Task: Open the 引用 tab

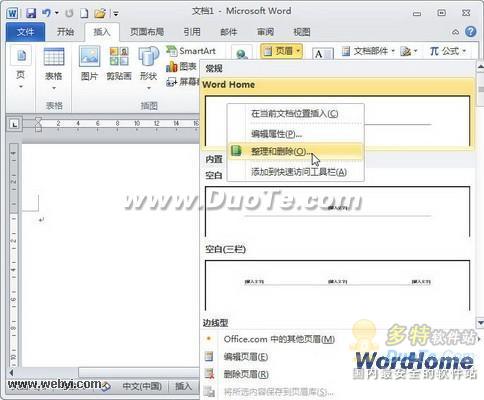Action: pos(192,32)
